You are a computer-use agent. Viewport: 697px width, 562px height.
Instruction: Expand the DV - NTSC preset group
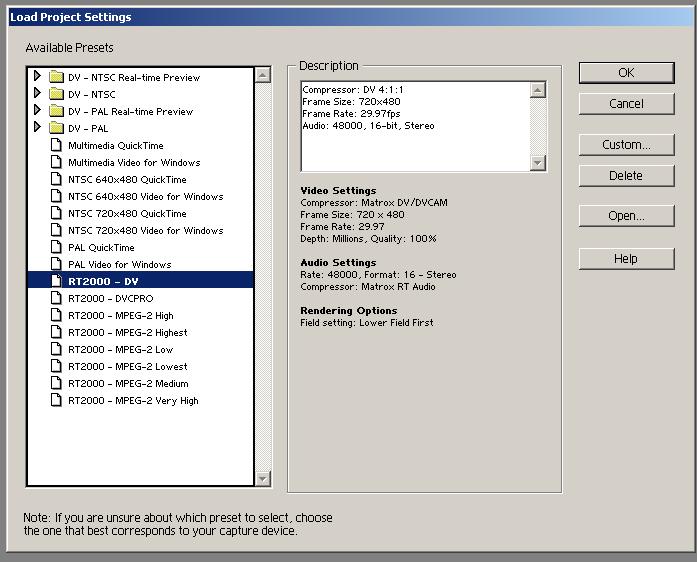pos(38,94)
